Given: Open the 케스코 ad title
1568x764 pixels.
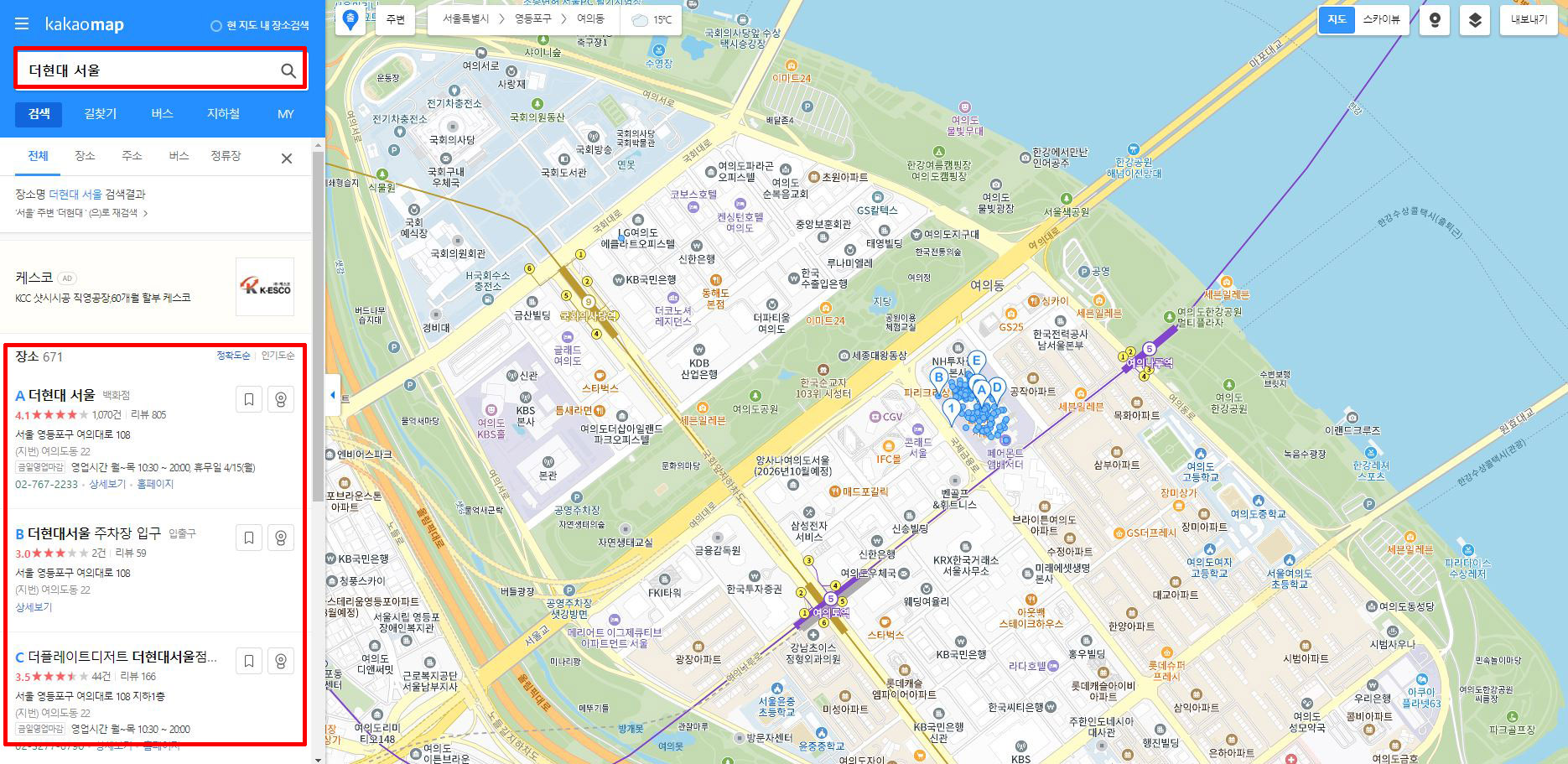Looking at the screenshot, I should (34, 278).
